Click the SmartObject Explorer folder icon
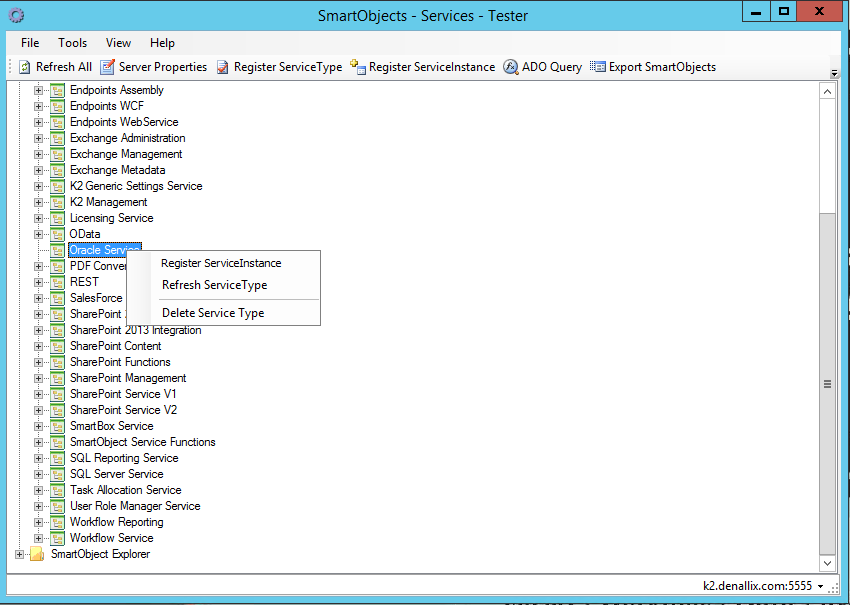The width and height of the screenshot is (850, 605). (37, 554)
